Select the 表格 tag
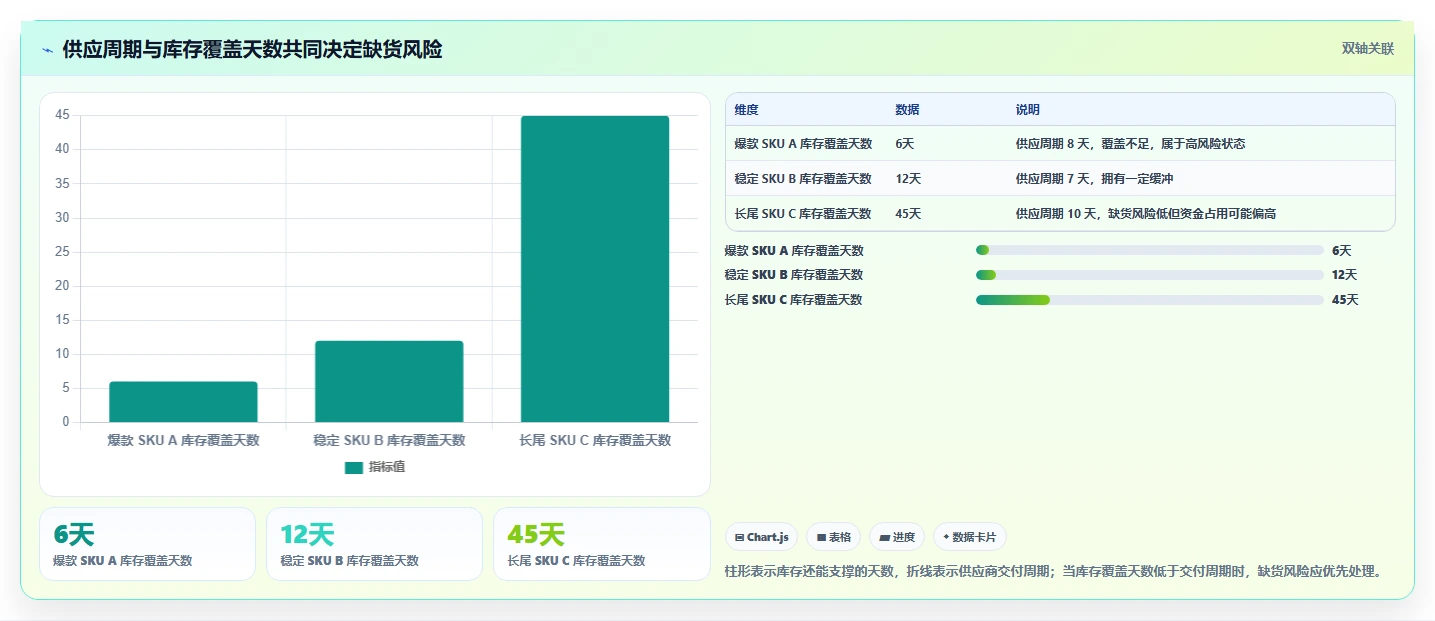The width and height of the screenshot is (1435, 621). (x=833, y=537)
